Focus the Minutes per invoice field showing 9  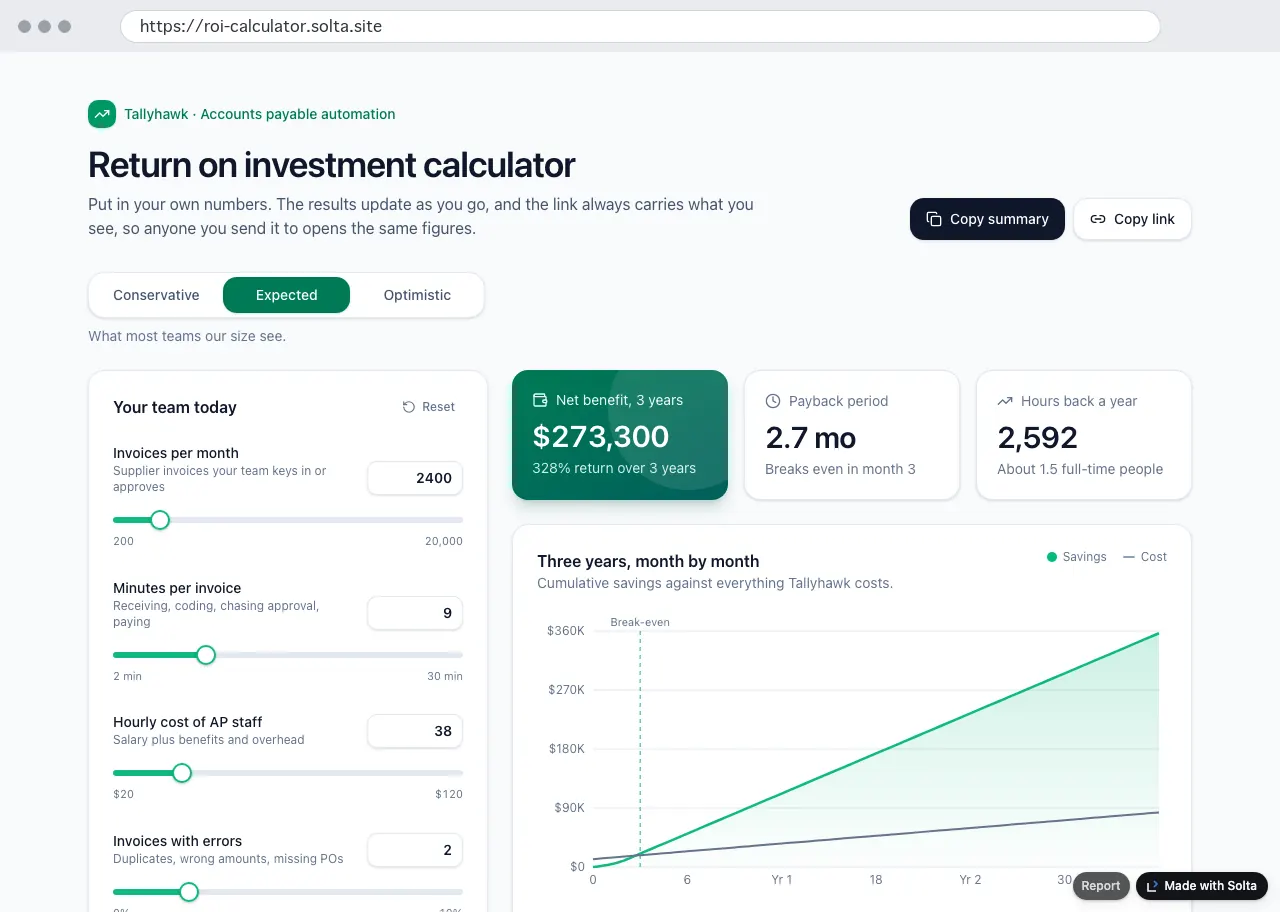click(415, 613)
